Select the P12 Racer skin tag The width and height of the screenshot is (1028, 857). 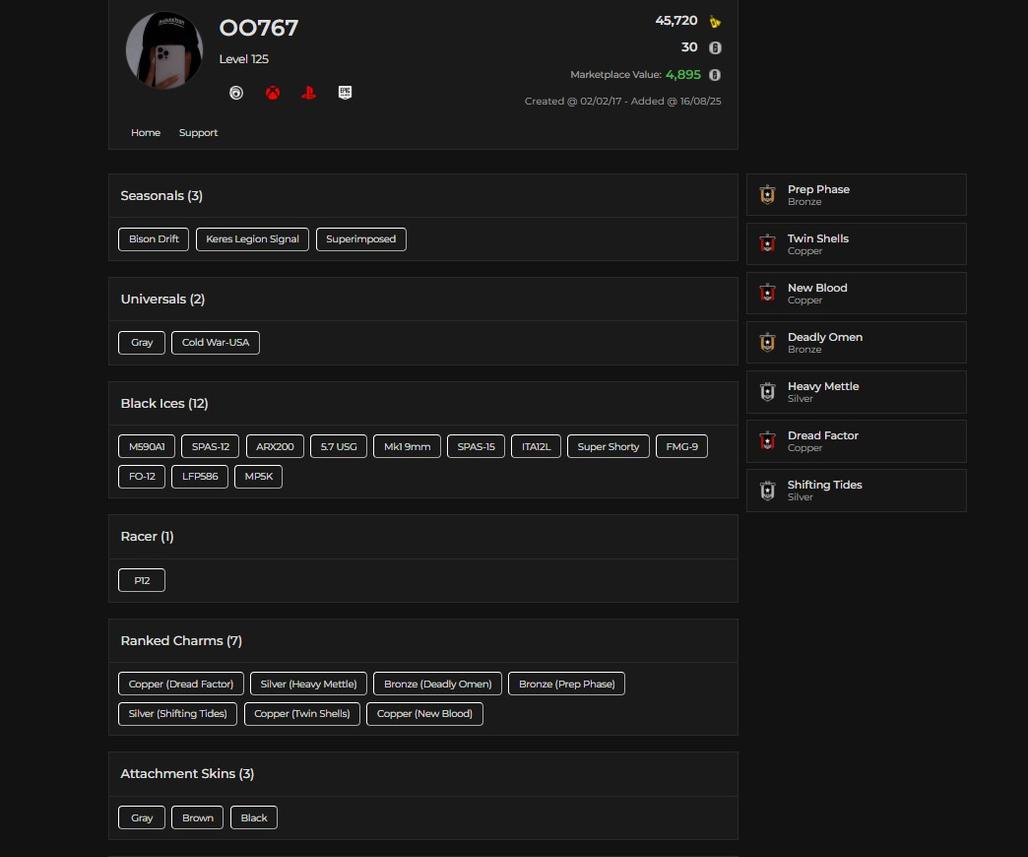[x=142, y=581]
